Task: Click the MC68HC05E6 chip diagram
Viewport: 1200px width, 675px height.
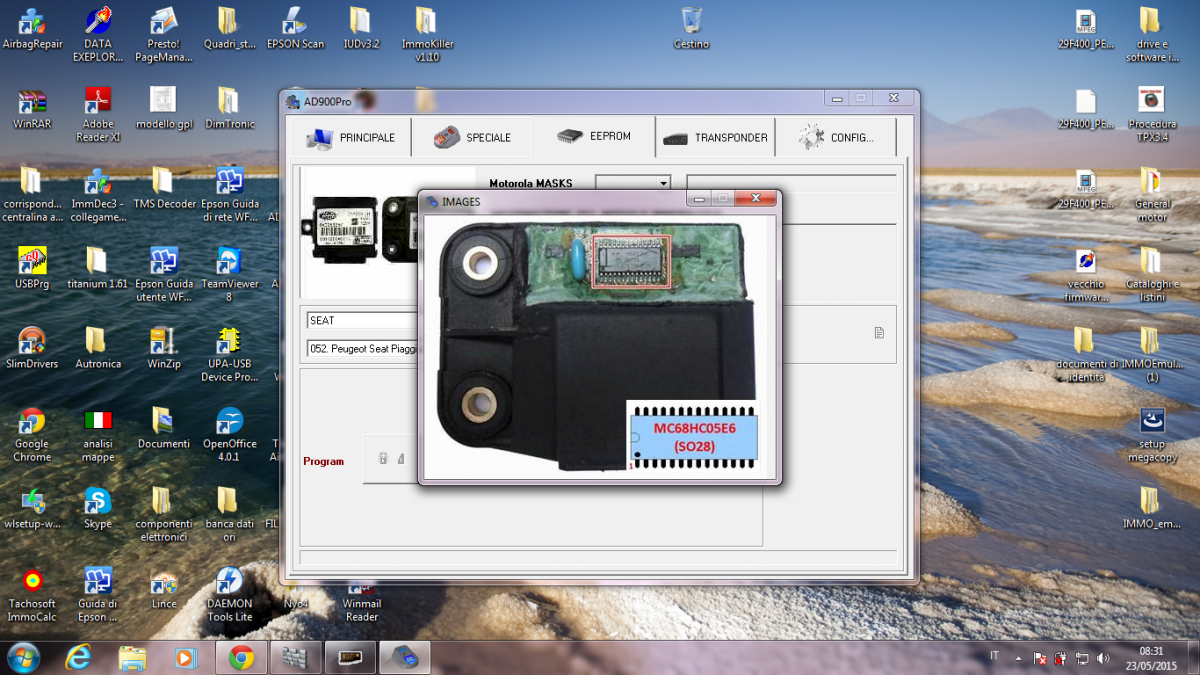Action: (x=692, y=437)
